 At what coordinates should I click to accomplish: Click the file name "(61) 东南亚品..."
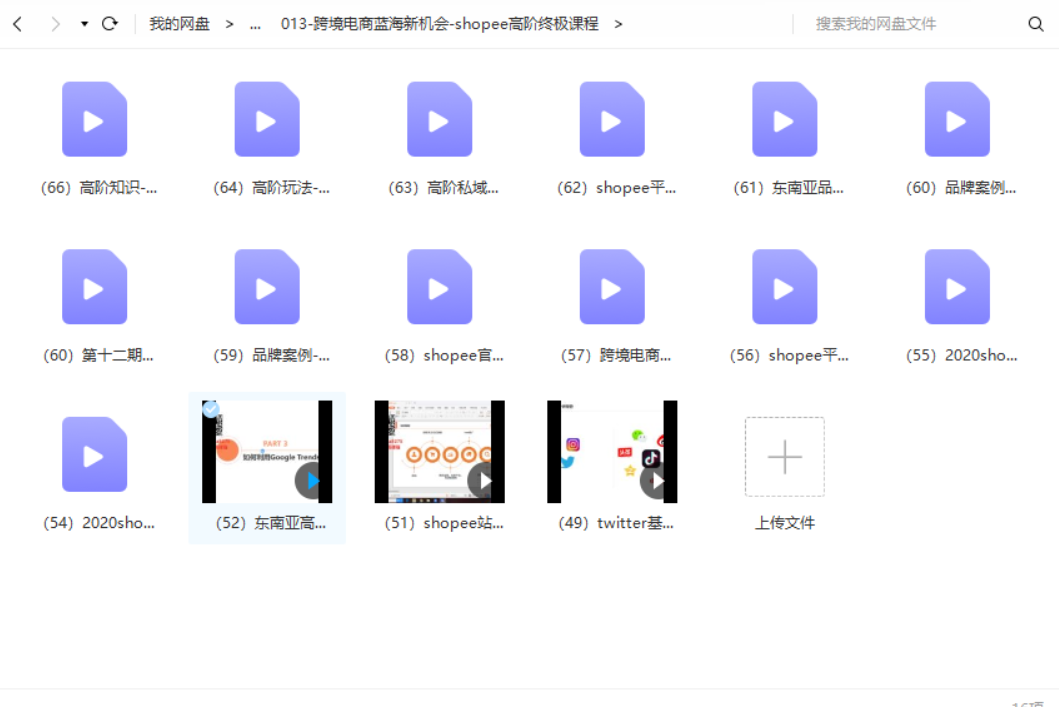click(x=788, y=188)
